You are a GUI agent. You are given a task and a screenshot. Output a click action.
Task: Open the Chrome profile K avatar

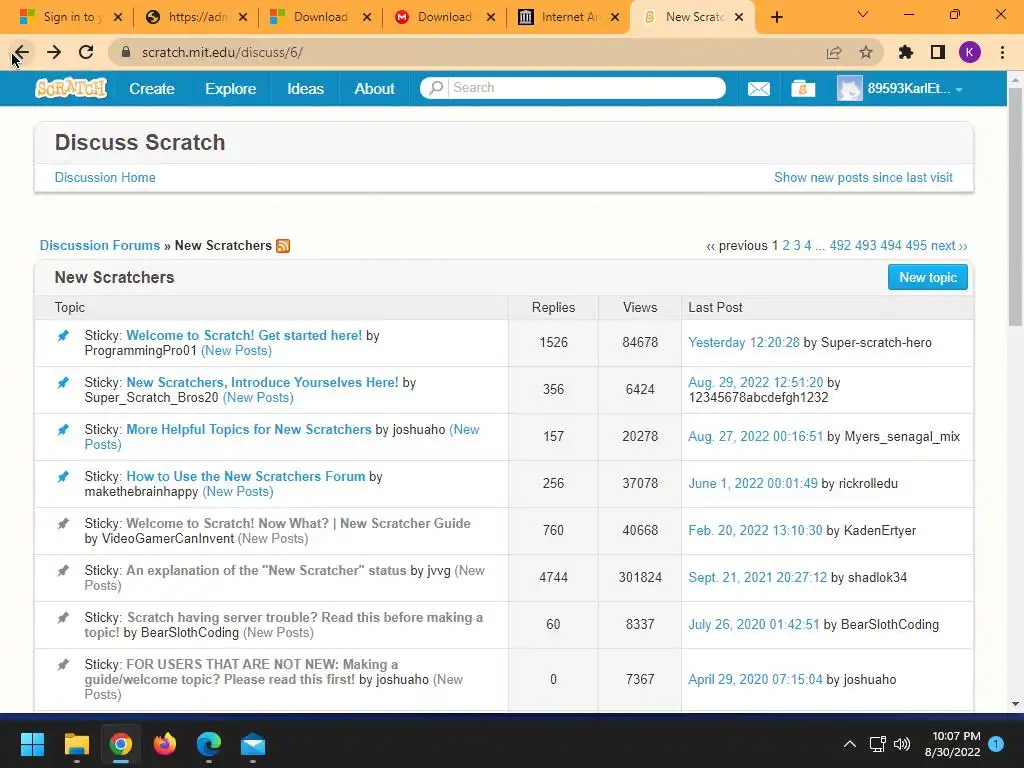tap(970, 52)
